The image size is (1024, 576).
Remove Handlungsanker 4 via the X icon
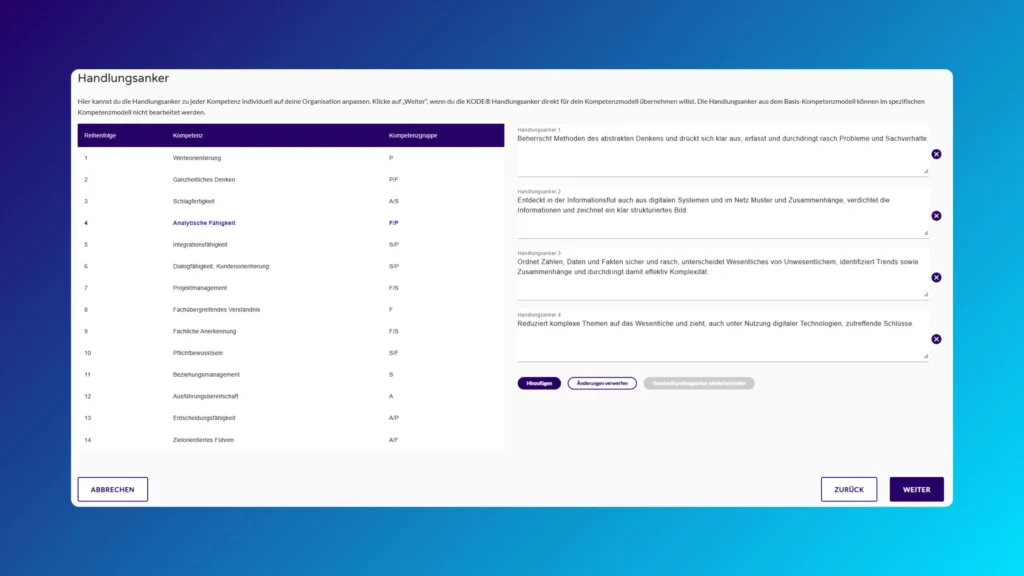936,339
